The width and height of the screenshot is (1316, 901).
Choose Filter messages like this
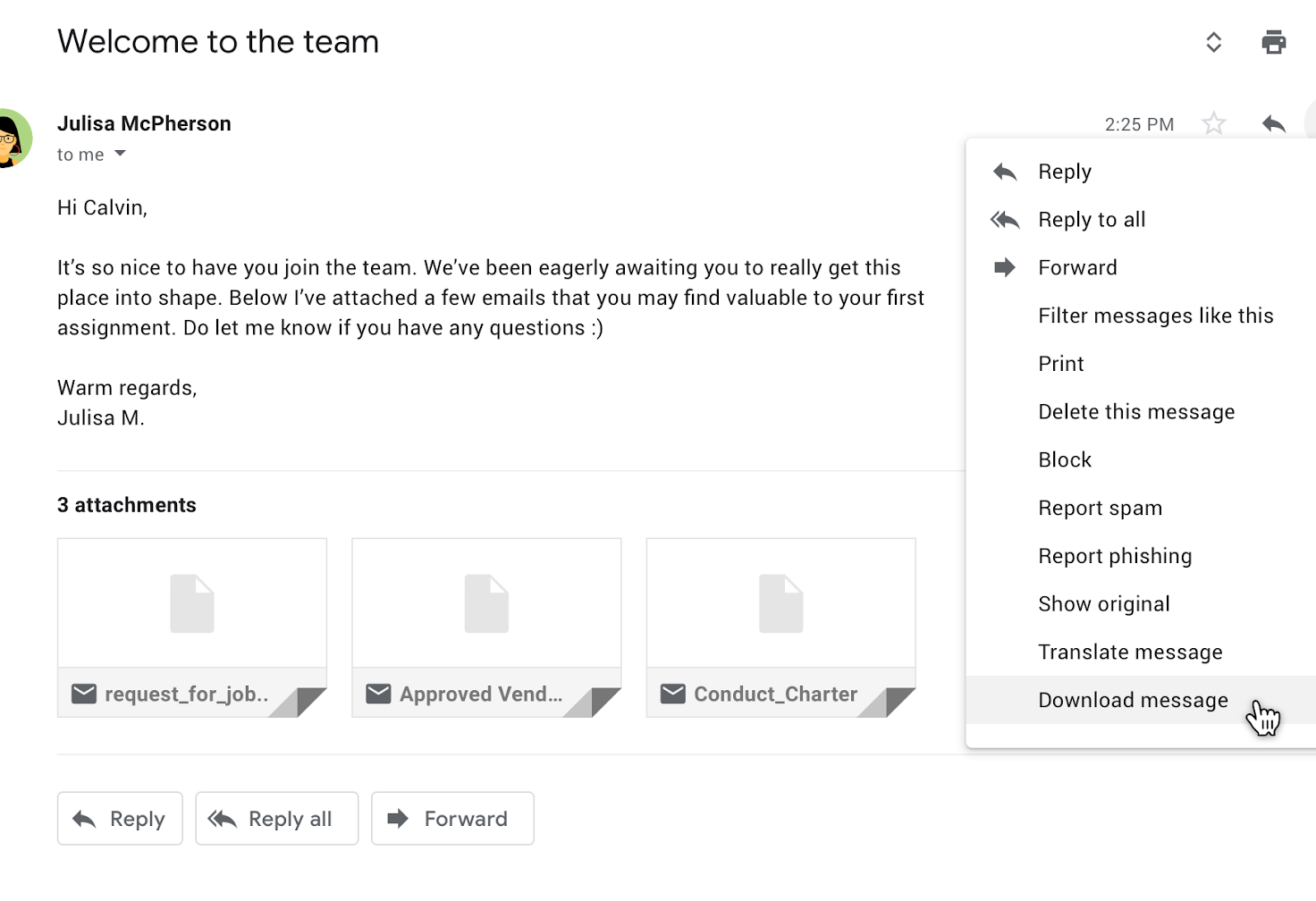pyautogui.click(x=1155, y=316)
